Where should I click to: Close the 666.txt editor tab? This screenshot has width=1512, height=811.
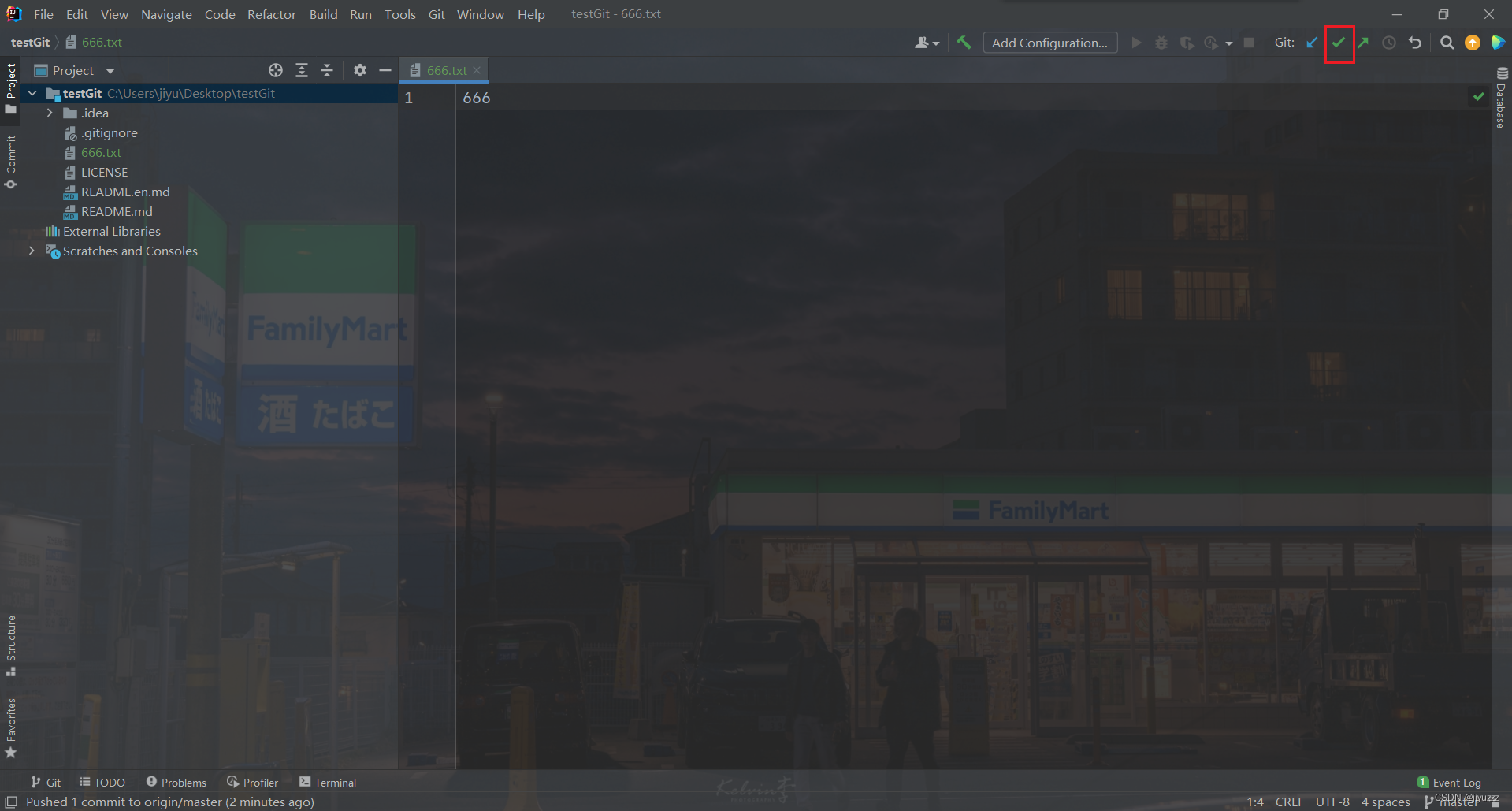click(477, 70)
